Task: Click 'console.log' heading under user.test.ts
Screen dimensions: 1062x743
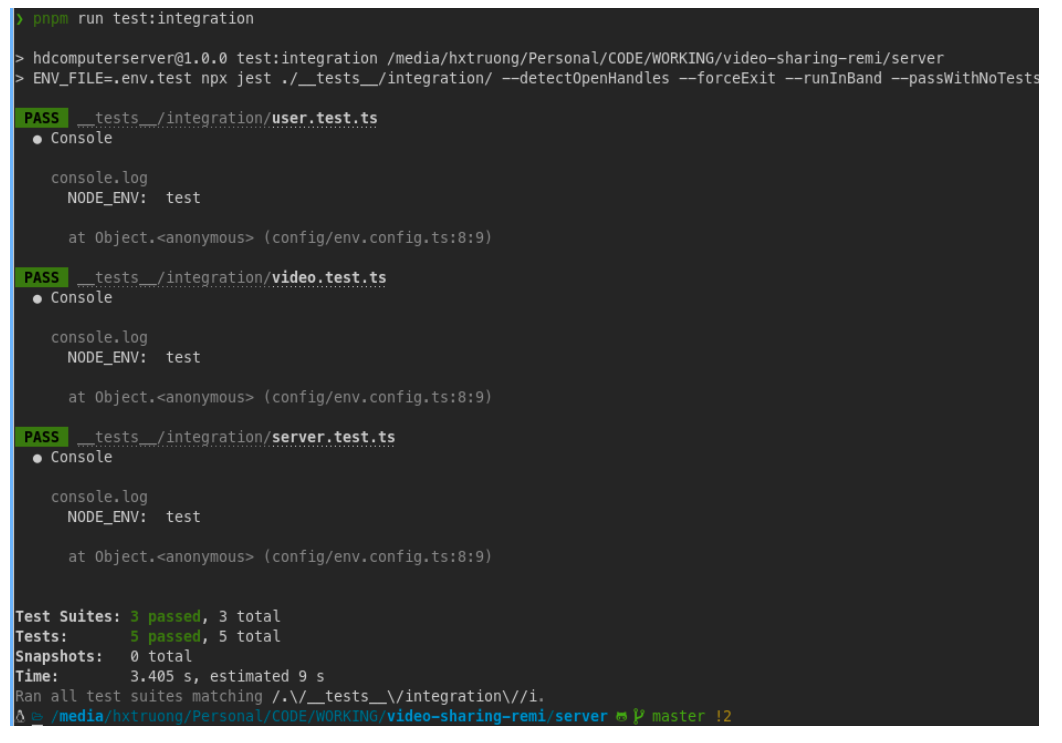Action: click(x=99, y=178)
